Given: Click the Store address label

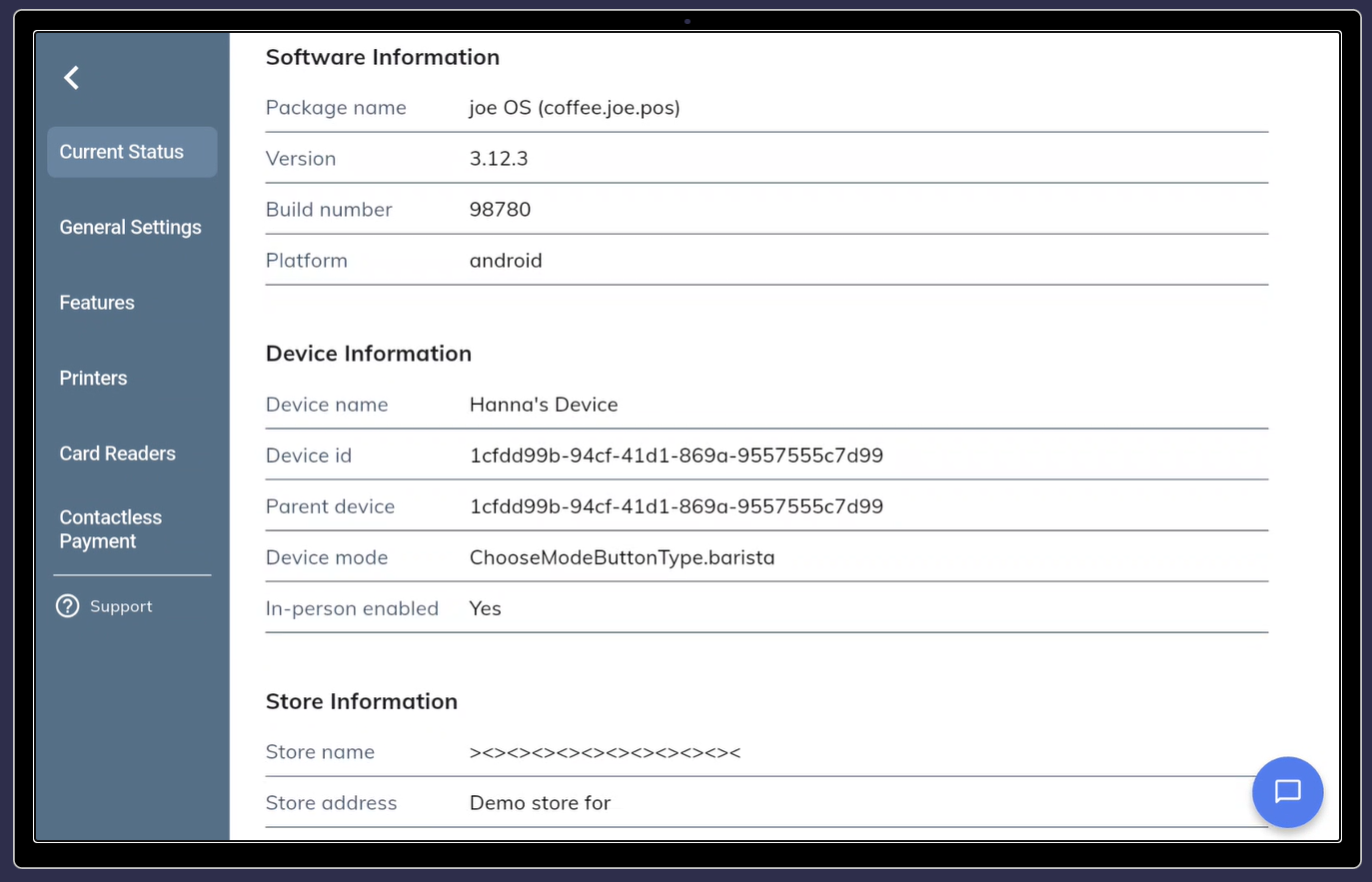Looking at the screenshot, I should (331, 803).
